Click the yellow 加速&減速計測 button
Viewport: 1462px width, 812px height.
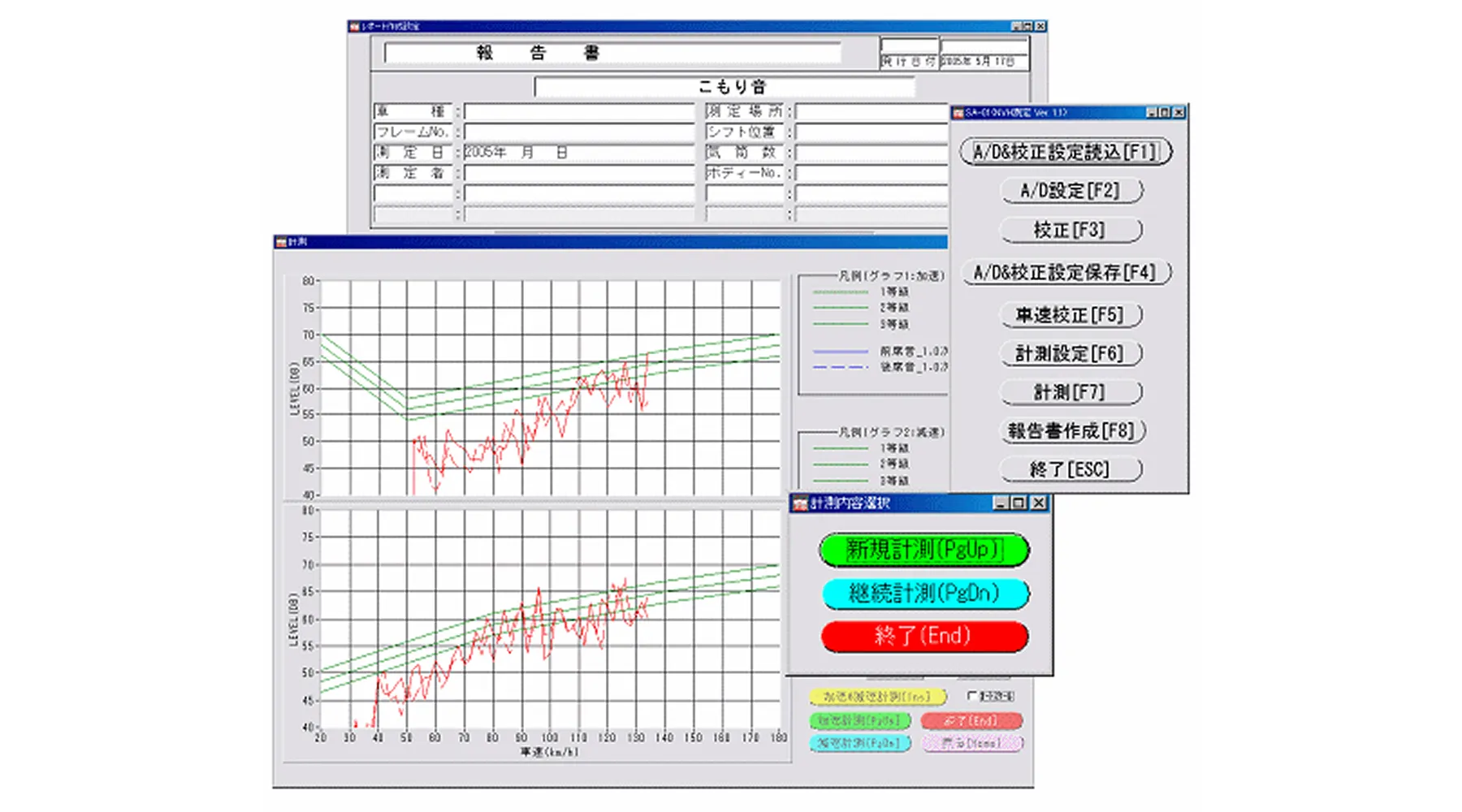877,697
